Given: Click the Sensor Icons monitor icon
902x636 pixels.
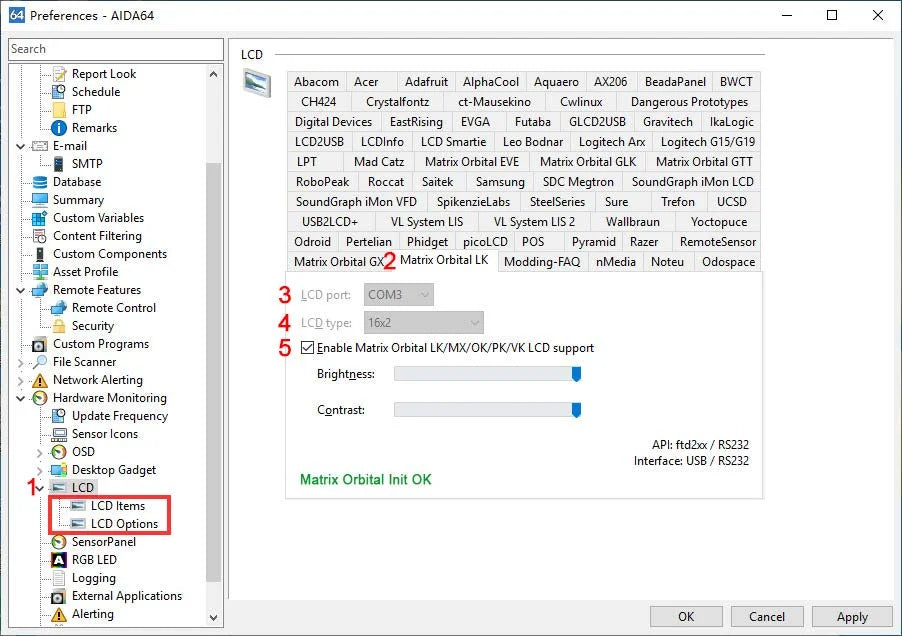Looking at the screenshot, I should pos(59,434).
